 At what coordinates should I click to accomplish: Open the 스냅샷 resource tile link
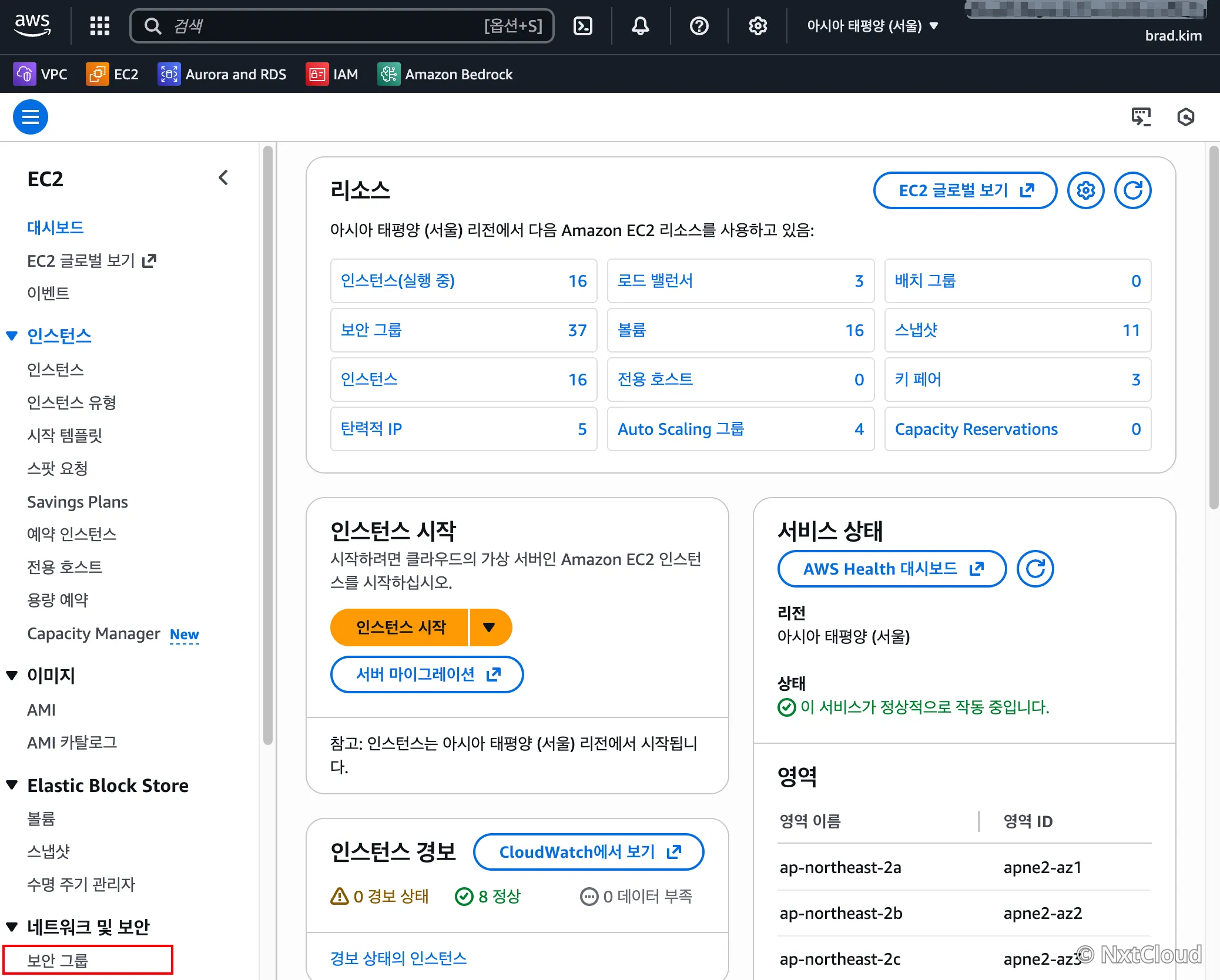[917, 330]
